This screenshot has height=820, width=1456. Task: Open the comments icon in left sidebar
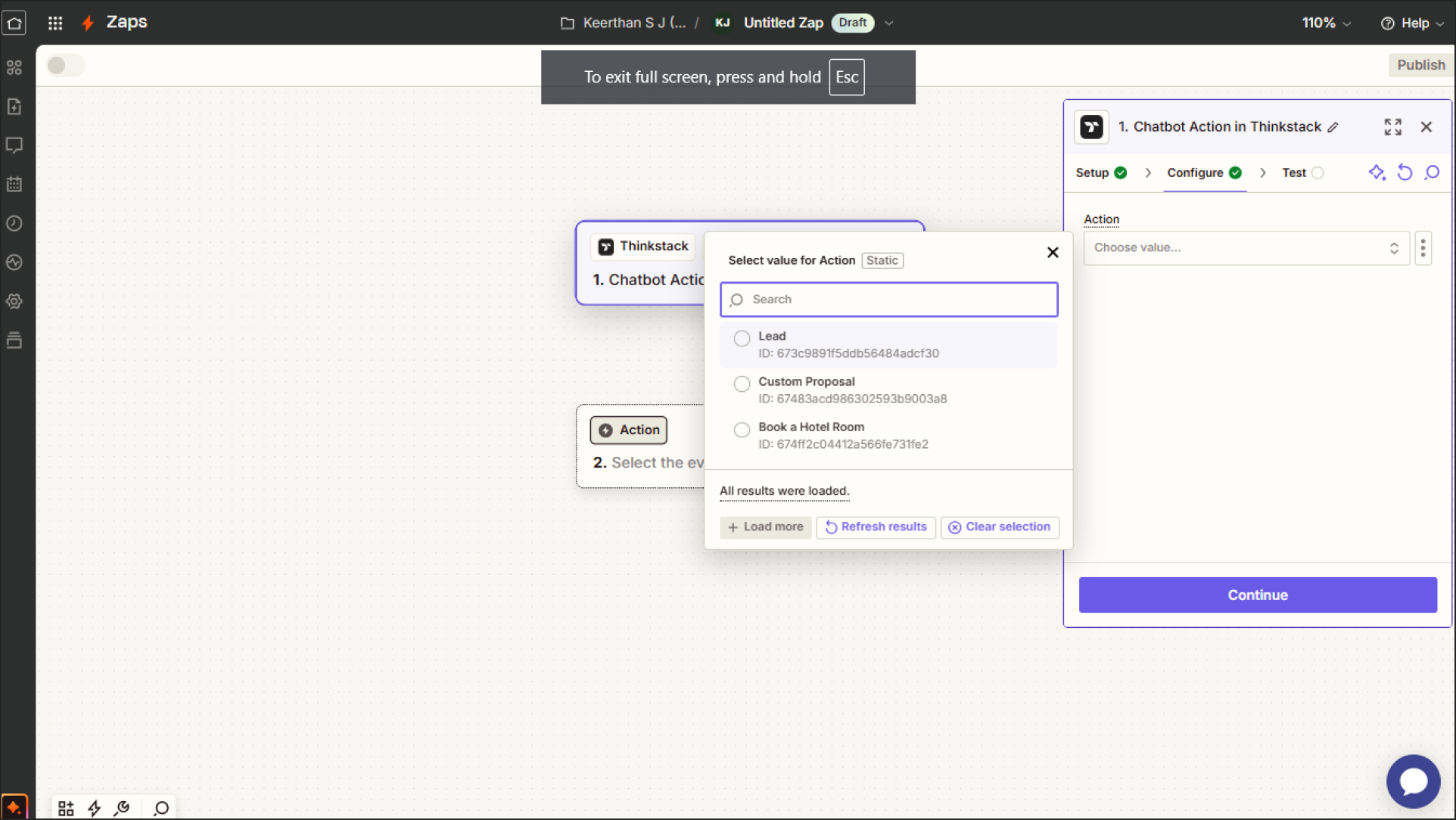pyautogui.click(x=14, y=145)
